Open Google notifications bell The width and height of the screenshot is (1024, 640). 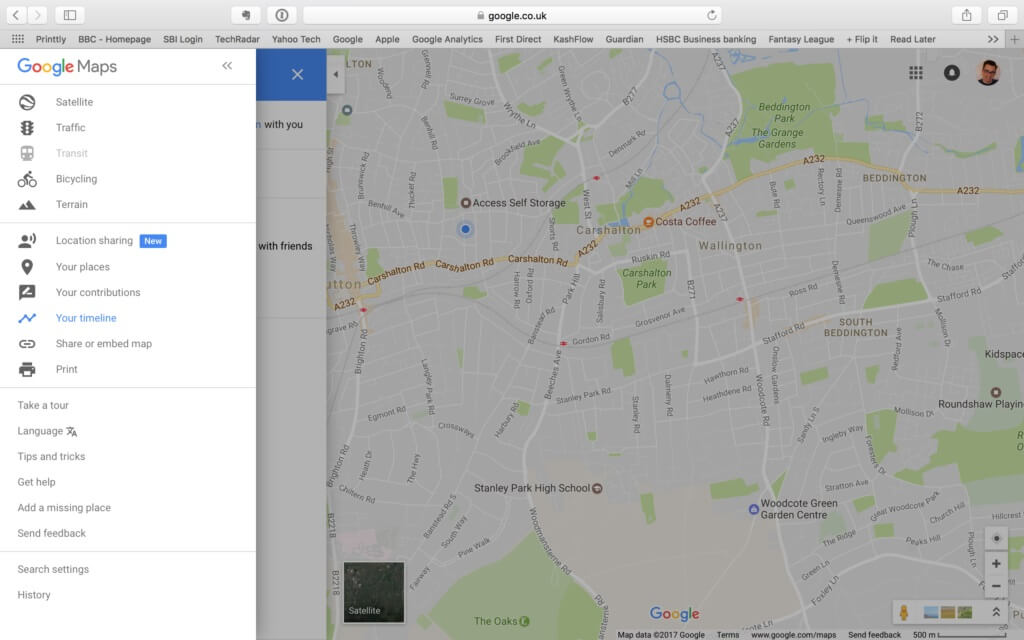[952, 73]
